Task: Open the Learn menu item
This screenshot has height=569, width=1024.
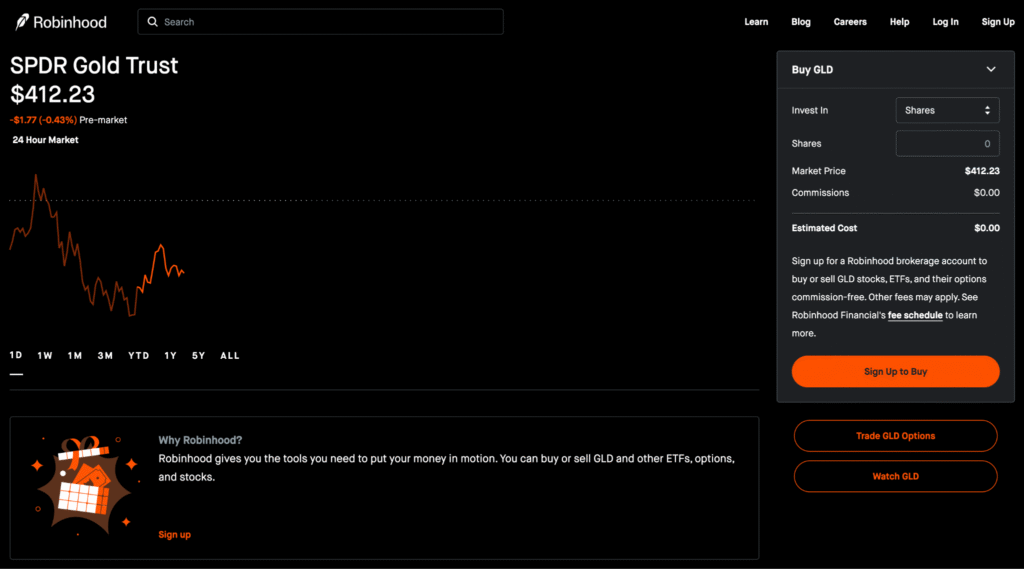Action: coord(756,22)
